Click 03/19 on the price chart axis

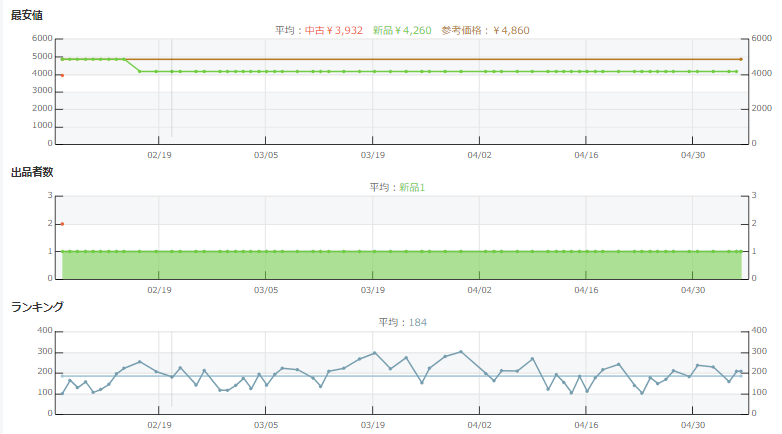373,155
